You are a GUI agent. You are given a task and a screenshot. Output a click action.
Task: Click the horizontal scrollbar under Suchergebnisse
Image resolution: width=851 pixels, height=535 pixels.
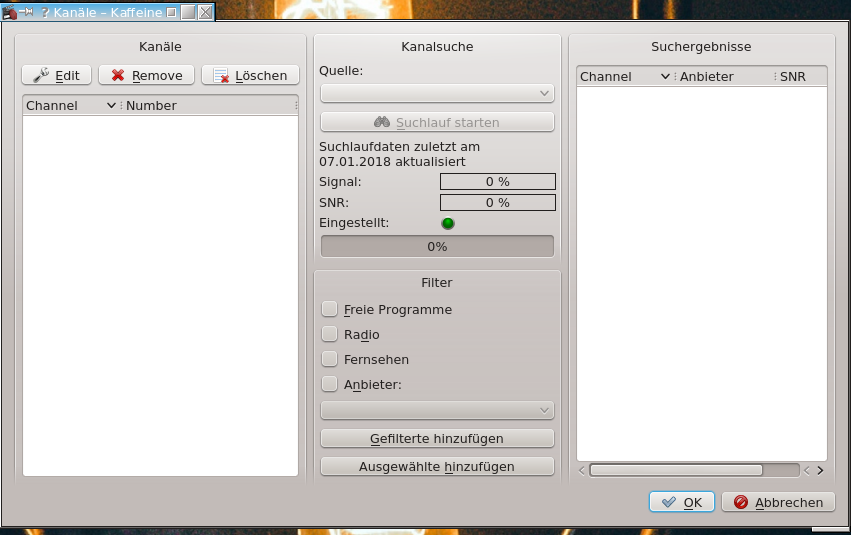click(x=676, y=470)
